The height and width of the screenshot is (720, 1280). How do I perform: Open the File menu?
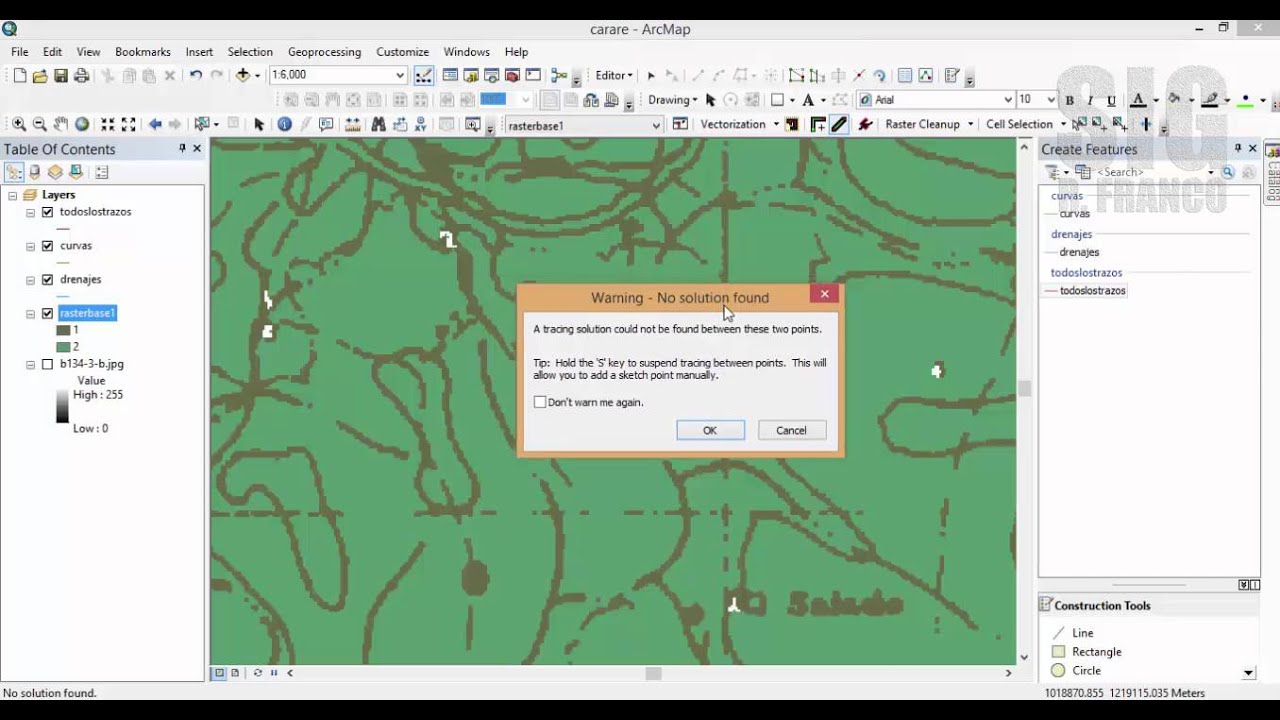(x=20, y=52)
